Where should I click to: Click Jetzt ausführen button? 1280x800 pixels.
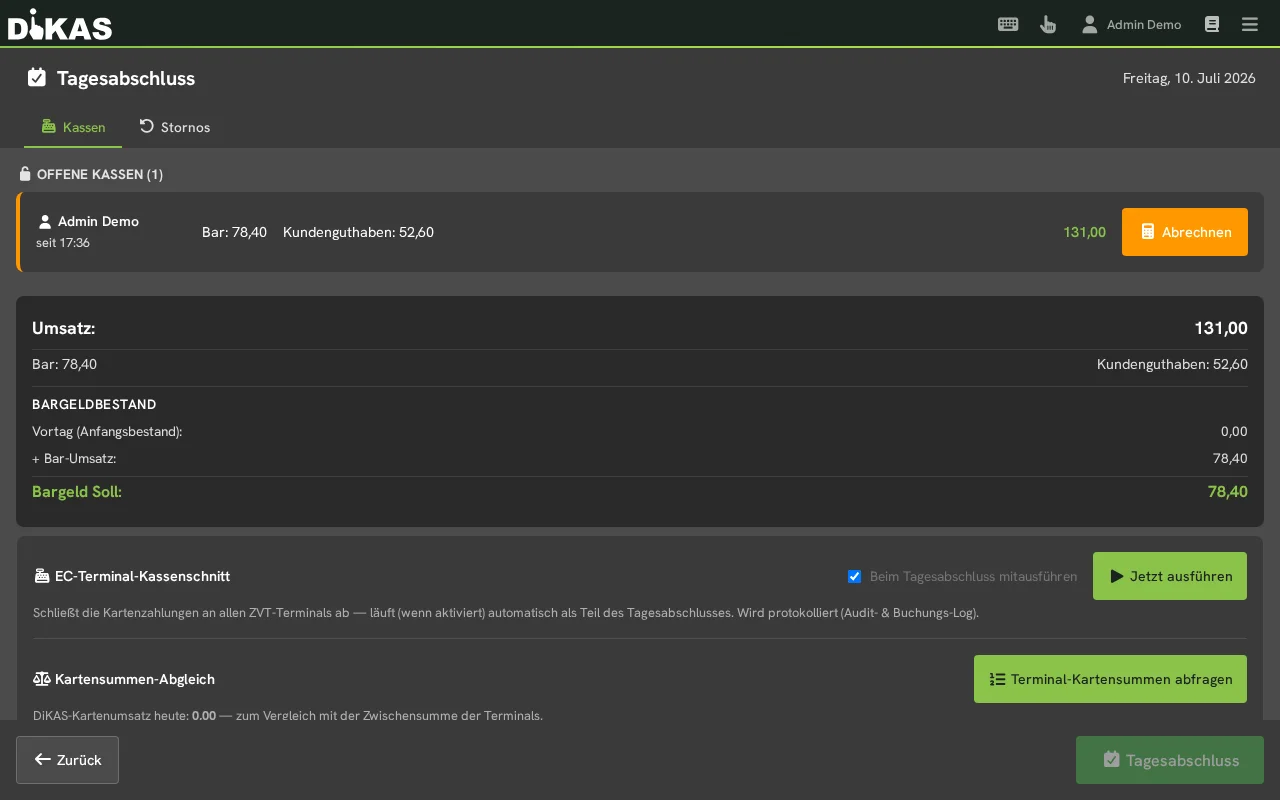(1170, 576)
